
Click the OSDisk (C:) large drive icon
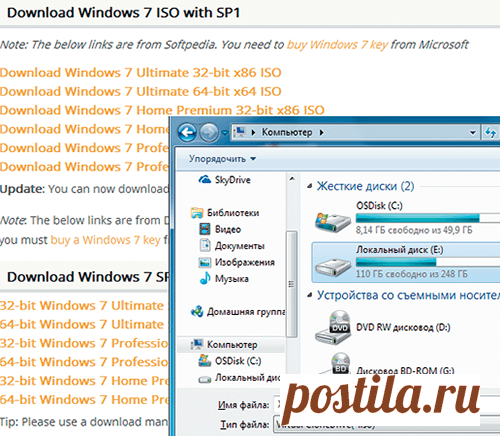[x=333, y=222]
